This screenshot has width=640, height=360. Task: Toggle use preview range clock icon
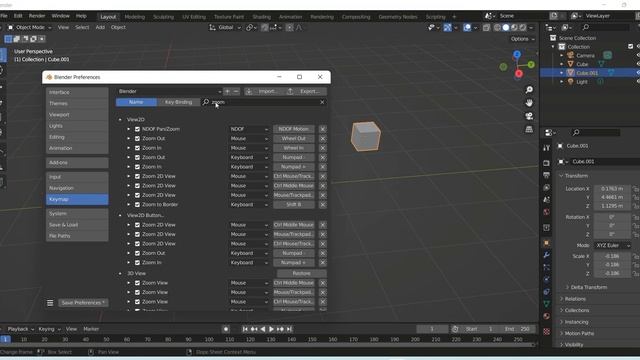455,329
